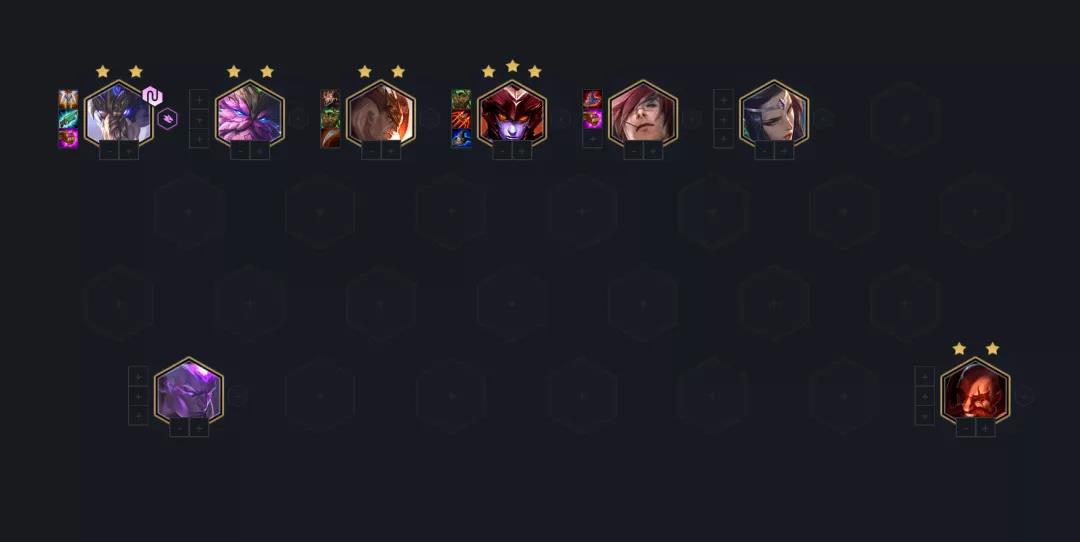
Task: Increase star level of red-haired champion with plus
Action: pos(653,150)
